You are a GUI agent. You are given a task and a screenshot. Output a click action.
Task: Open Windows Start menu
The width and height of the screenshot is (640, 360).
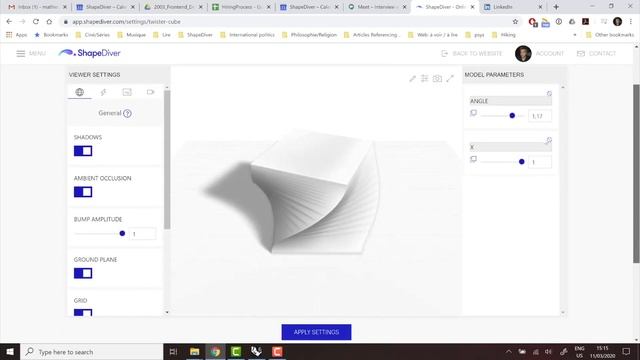[x=10, y=351]
